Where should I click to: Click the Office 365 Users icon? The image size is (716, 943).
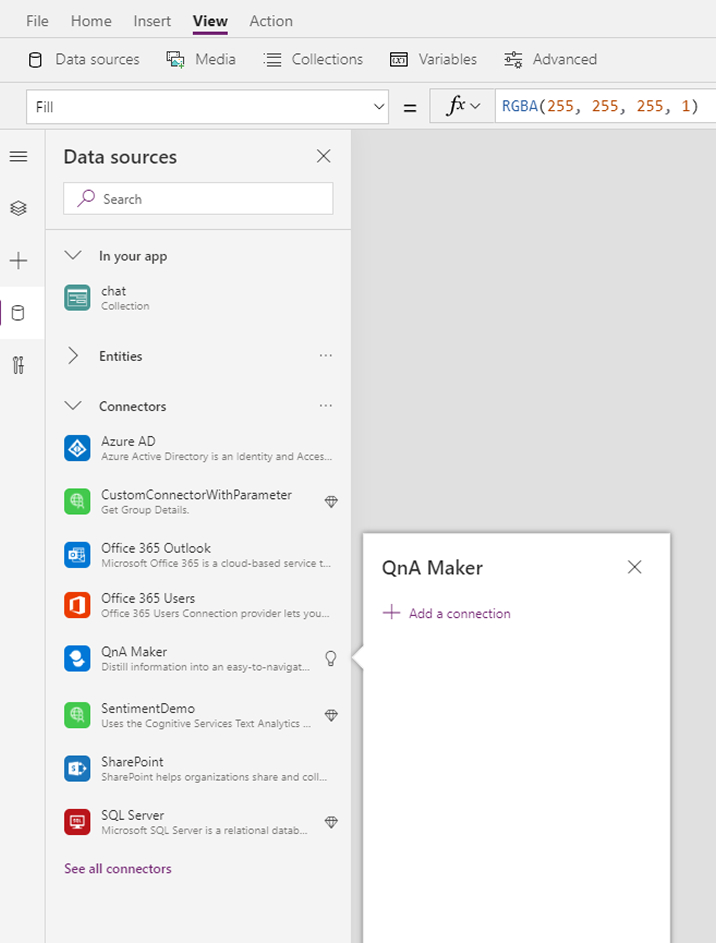78,605
